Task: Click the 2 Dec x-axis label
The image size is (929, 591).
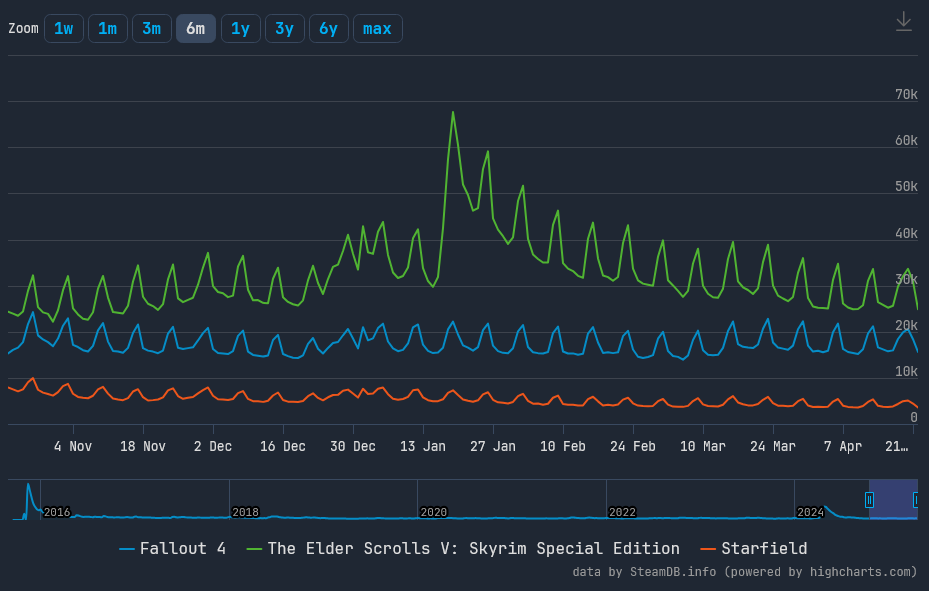Action: tap(213, 447)
